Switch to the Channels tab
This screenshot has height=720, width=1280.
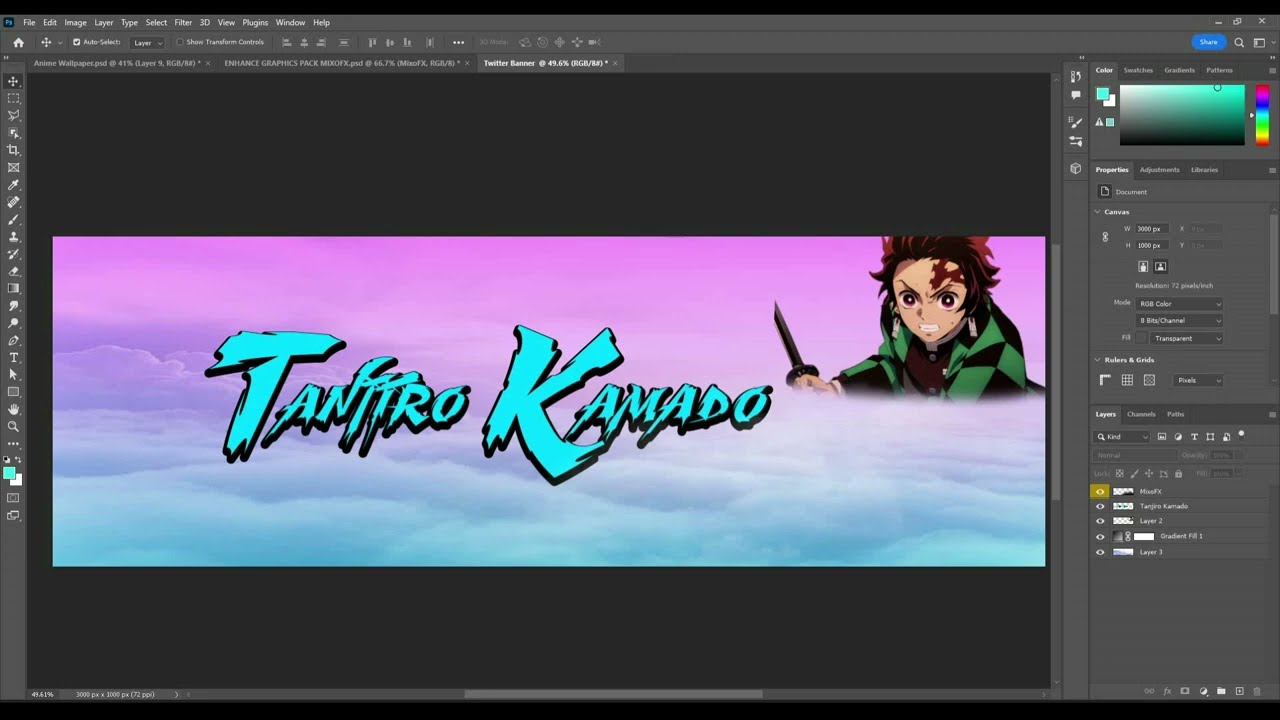click(1141, 414)
